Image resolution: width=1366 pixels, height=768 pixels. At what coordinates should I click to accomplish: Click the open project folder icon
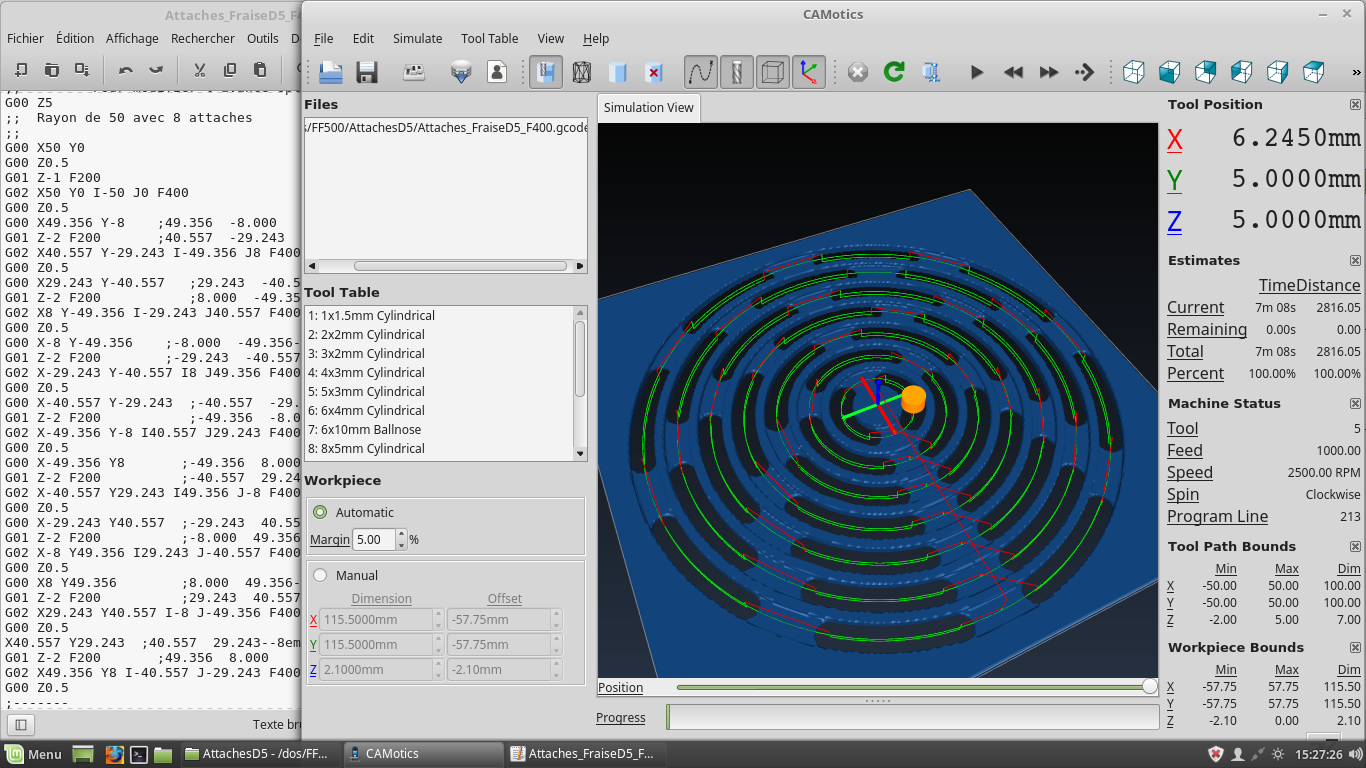pyautogui.click(x=331, y=72)
